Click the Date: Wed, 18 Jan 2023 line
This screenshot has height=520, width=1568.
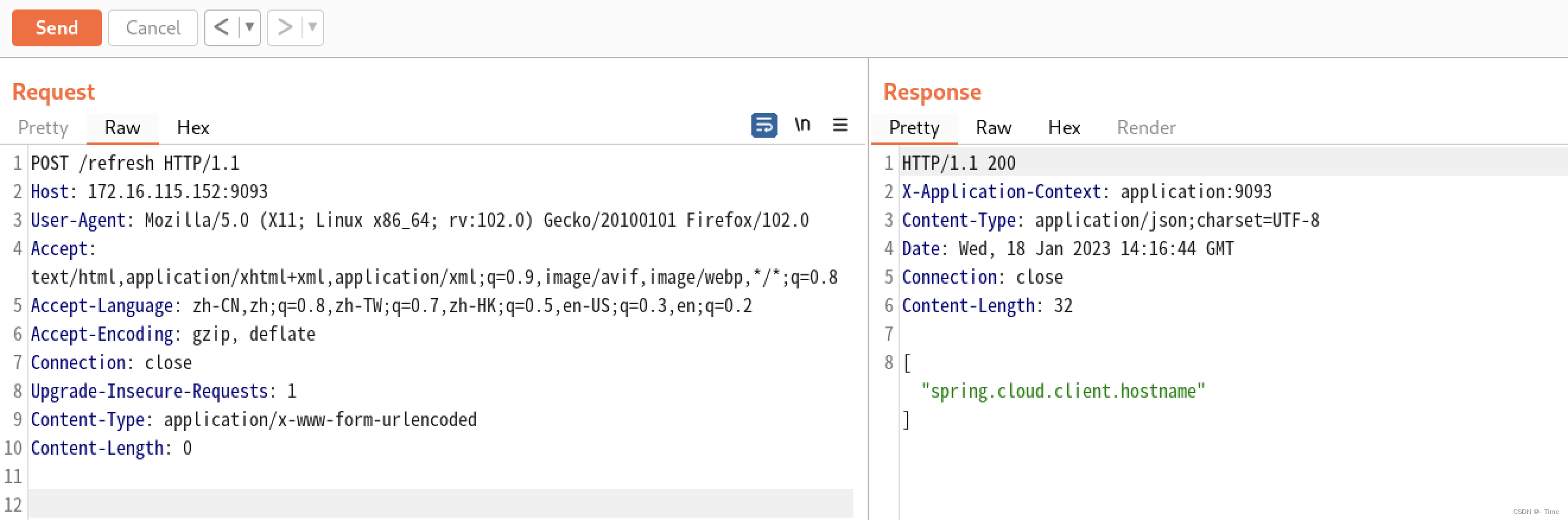(1068, 249)
